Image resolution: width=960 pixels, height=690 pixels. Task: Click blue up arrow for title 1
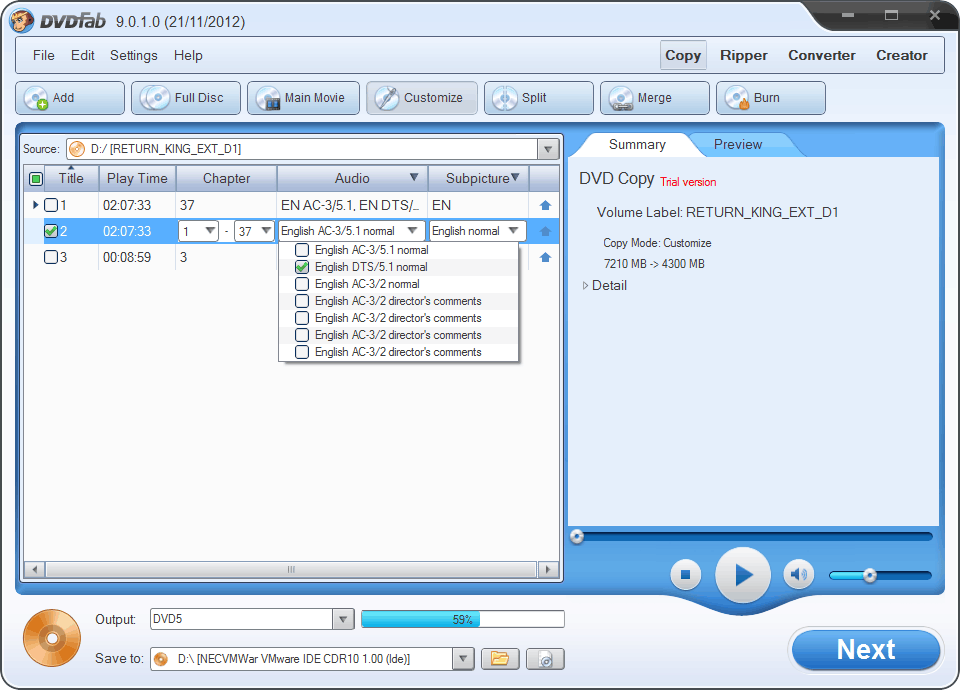click(546, 205)
